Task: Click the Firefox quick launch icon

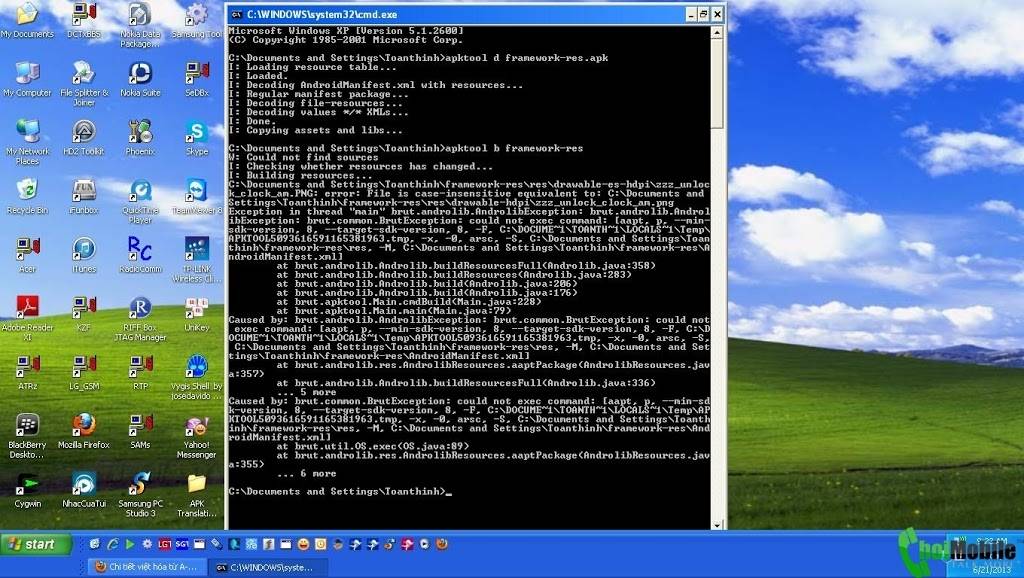Action: point(442,544)
